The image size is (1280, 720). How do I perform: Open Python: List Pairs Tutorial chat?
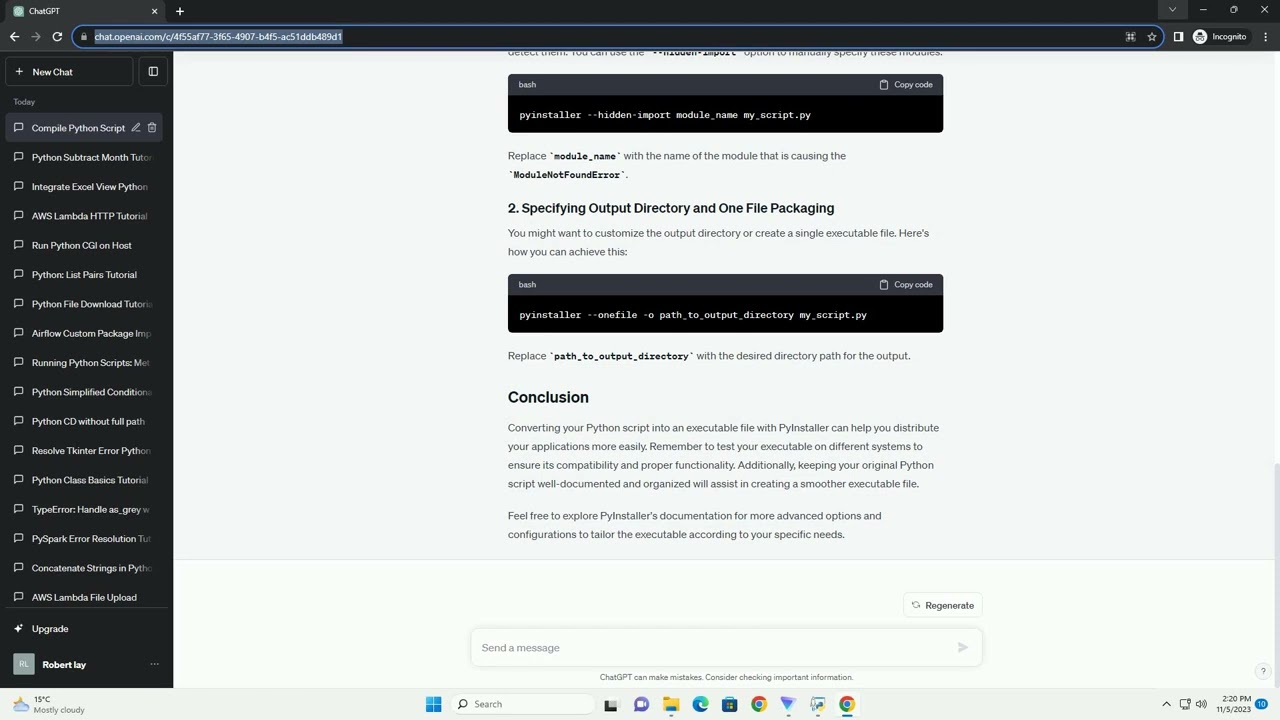click(86, 275)
